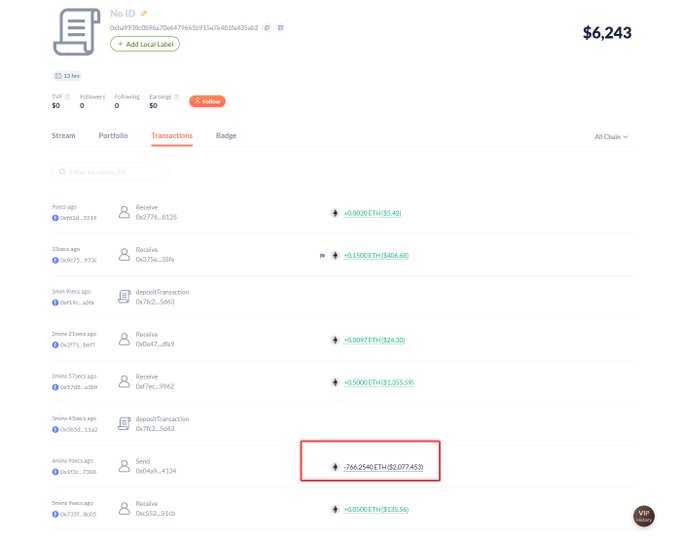Click the TVF info icon
680x540 pixels.
click(68, 97)
